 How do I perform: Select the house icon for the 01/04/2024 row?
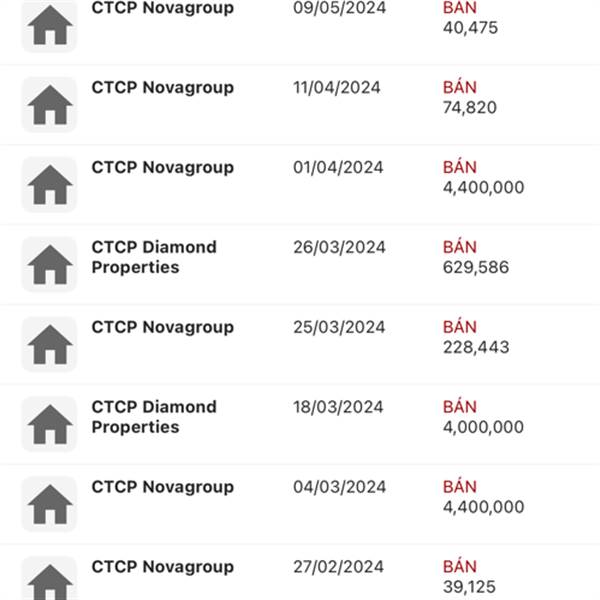coord(49,184)
